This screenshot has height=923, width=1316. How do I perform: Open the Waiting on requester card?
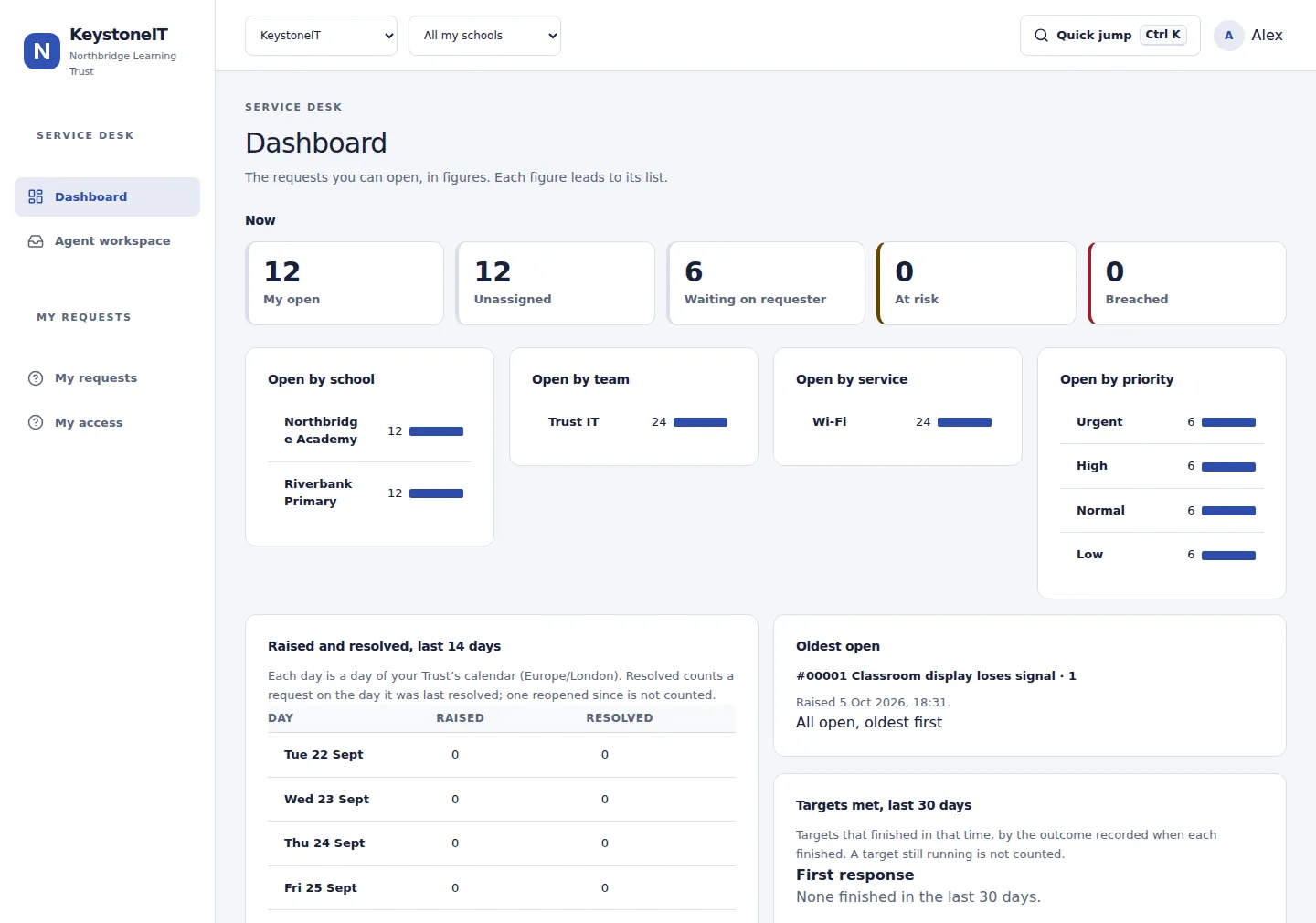tap(766, 283)
